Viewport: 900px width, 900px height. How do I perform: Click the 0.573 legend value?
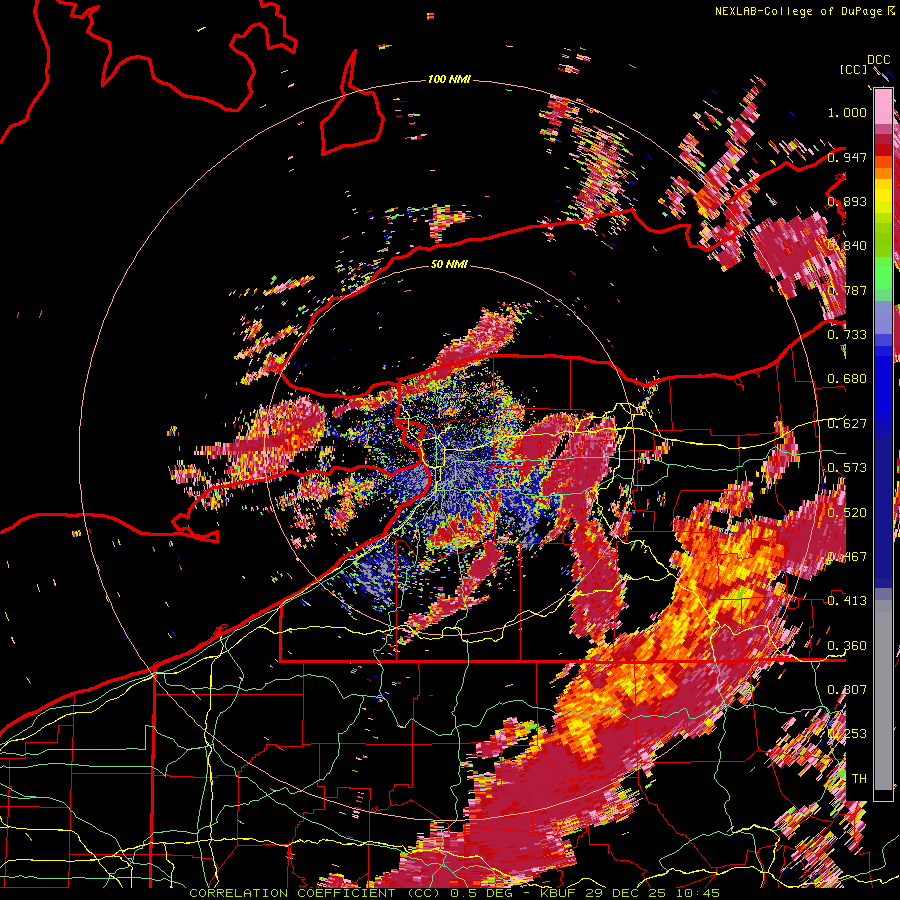[x=847, y=468]
